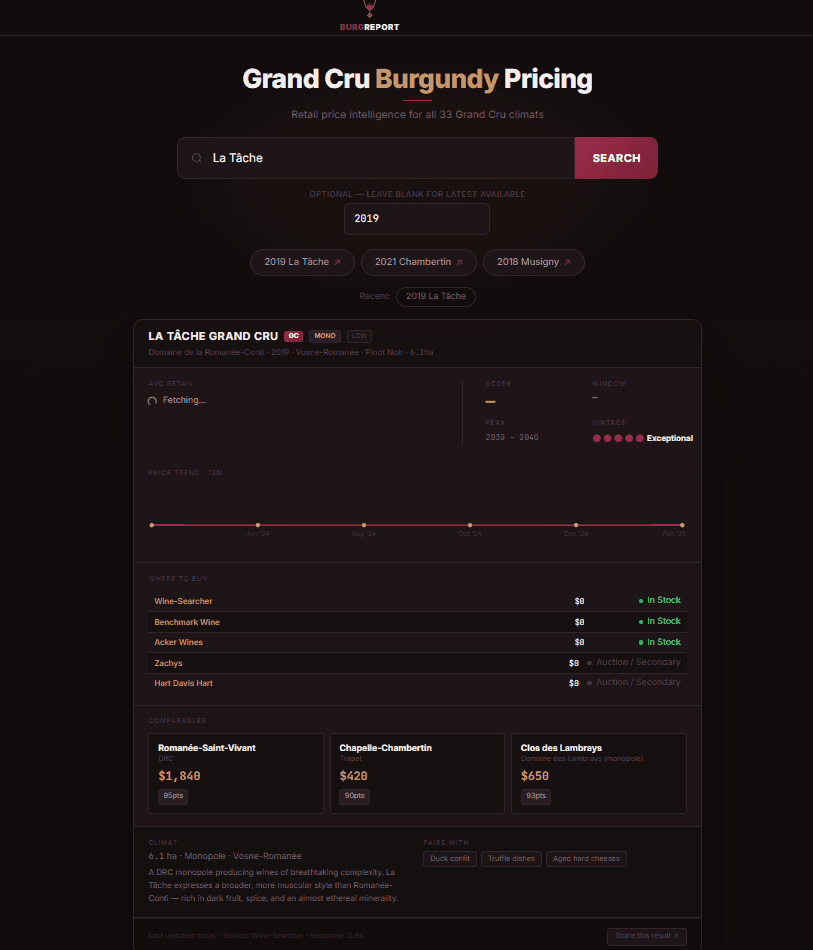Click the green In Stock dot for Wine-Searcher
The image size is (813, 950).
click(x=641, y=600)
